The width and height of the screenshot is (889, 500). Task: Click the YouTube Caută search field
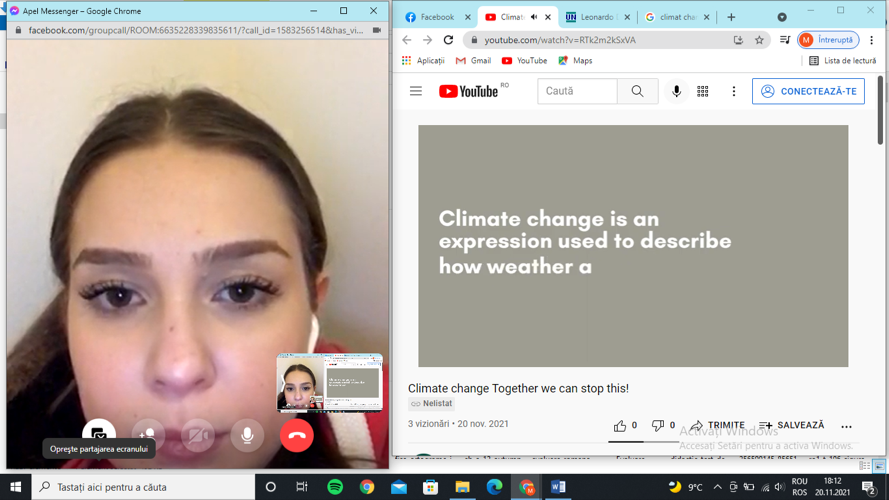tap(577, 91)
